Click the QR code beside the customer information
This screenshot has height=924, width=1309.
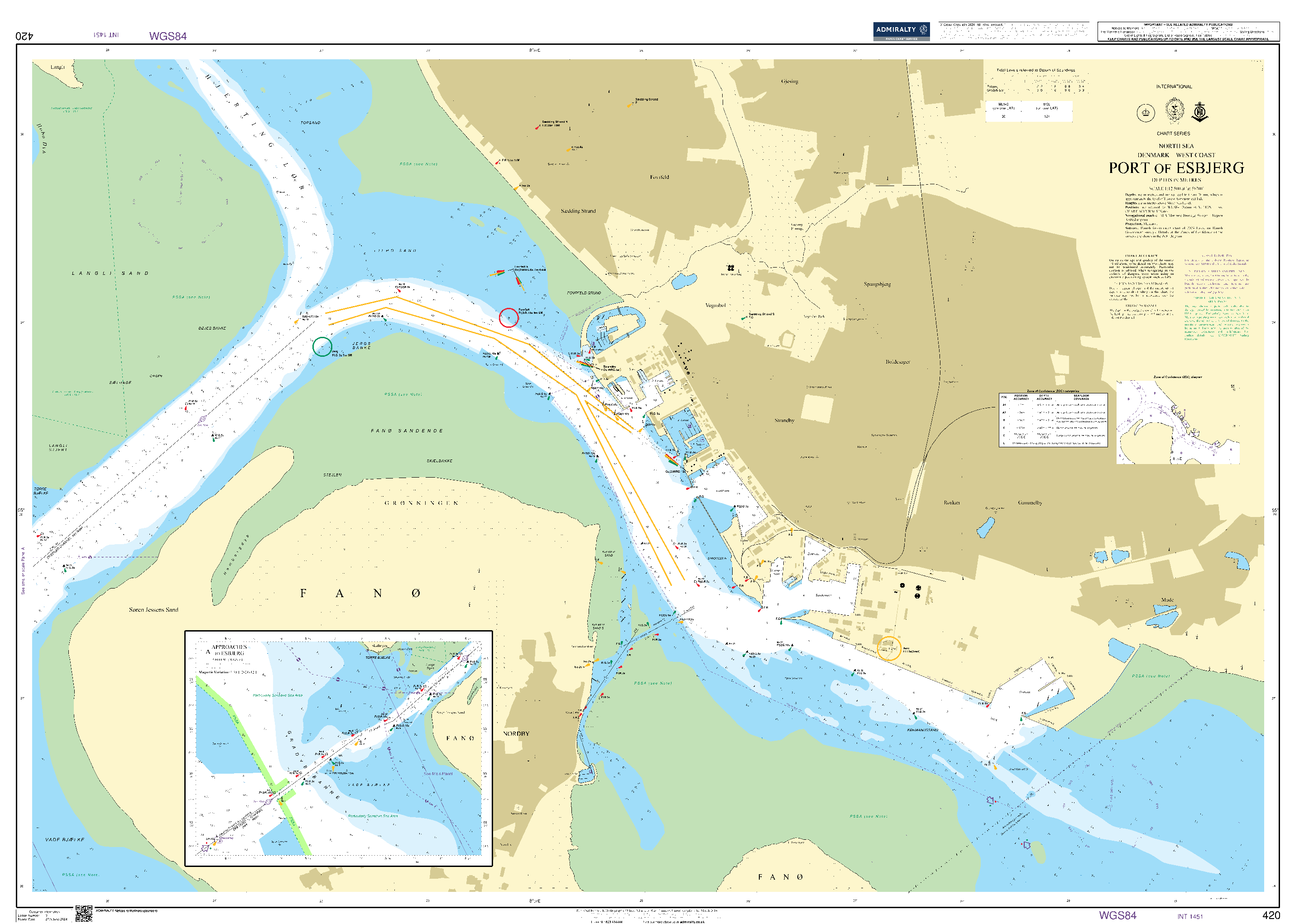click(84, 913)
